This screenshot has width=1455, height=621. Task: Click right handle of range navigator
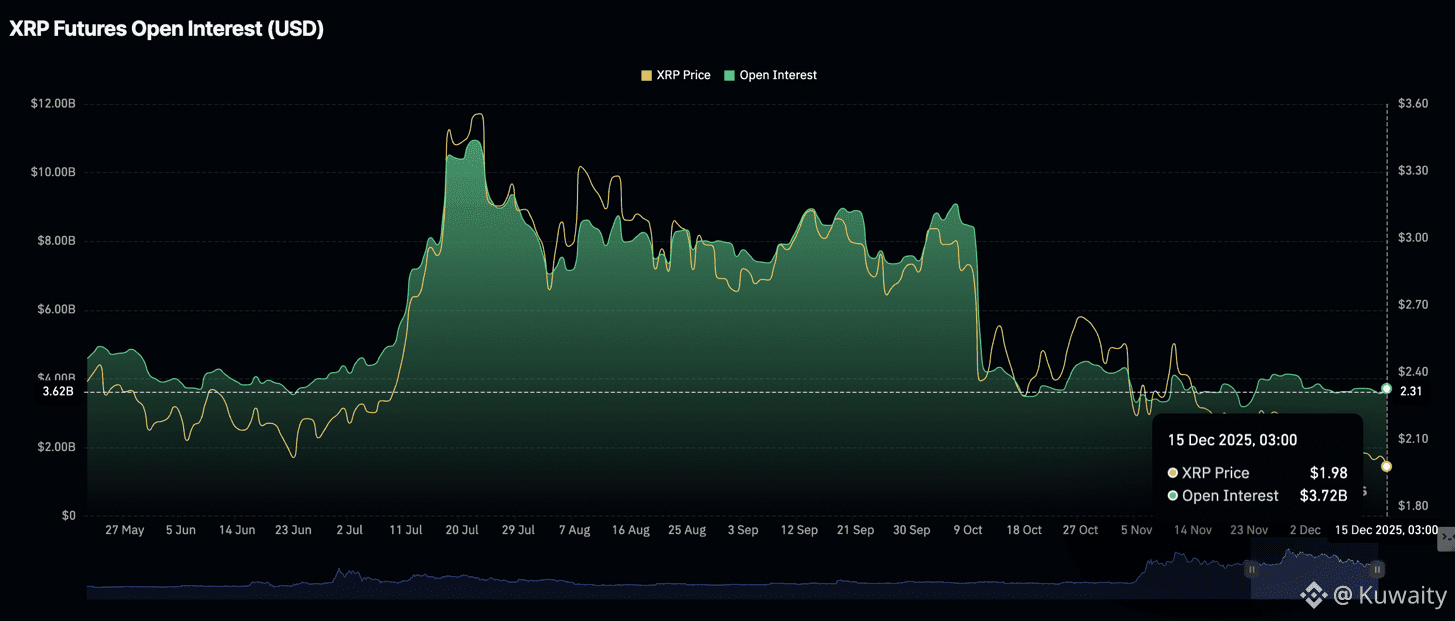click(1377, 569)
